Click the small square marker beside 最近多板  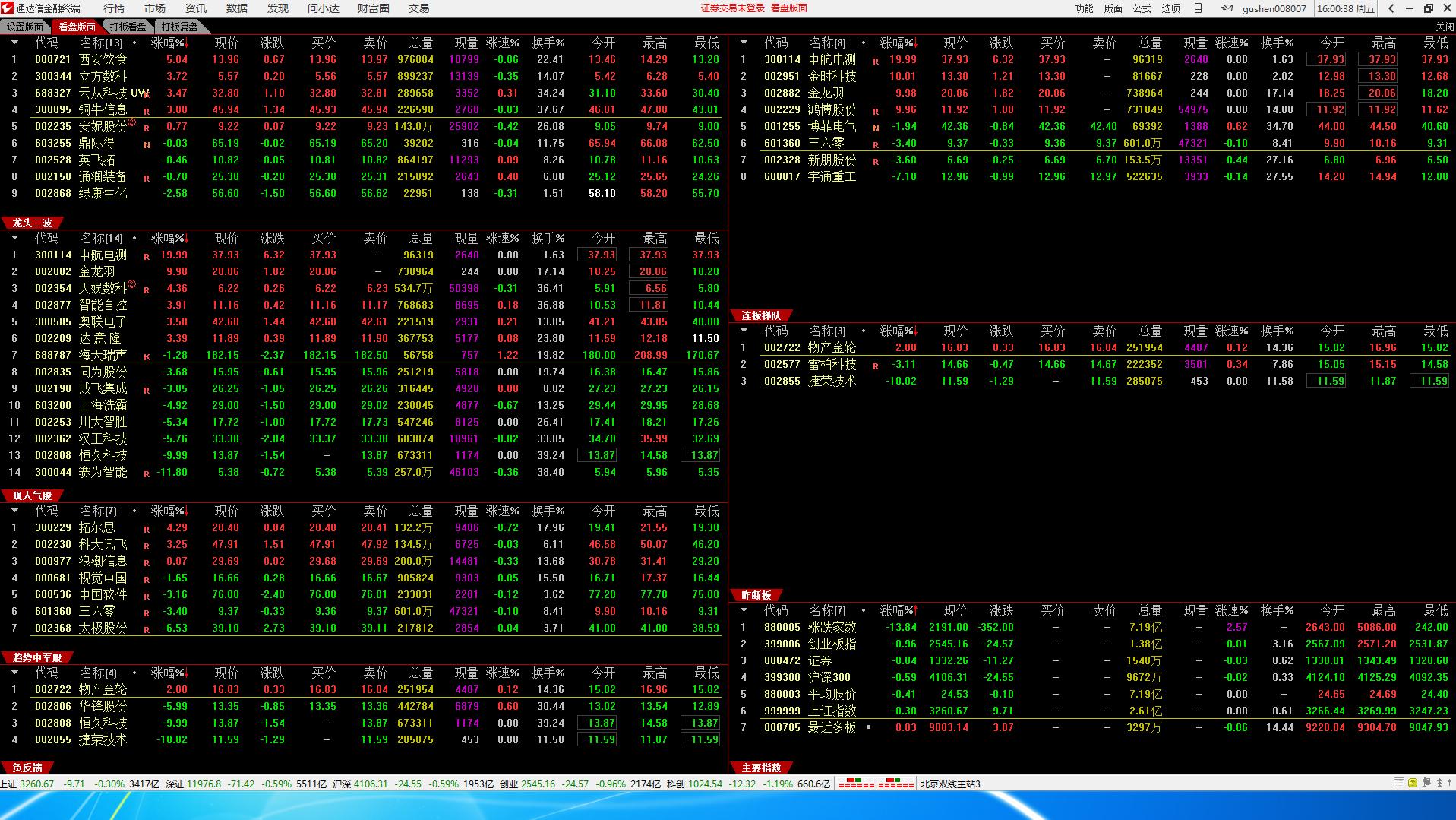click(869, 727)
